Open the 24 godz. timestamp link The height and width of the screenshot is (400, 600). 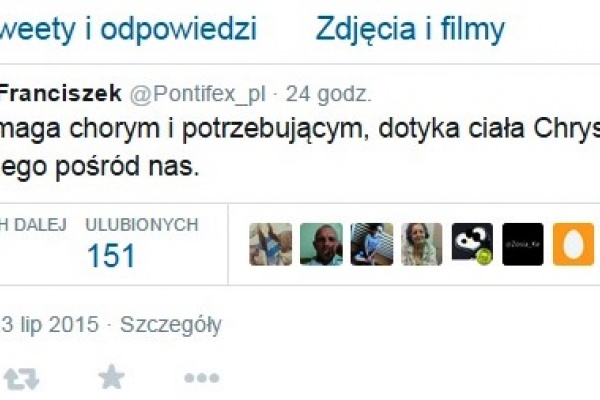[x=329, y=95]
